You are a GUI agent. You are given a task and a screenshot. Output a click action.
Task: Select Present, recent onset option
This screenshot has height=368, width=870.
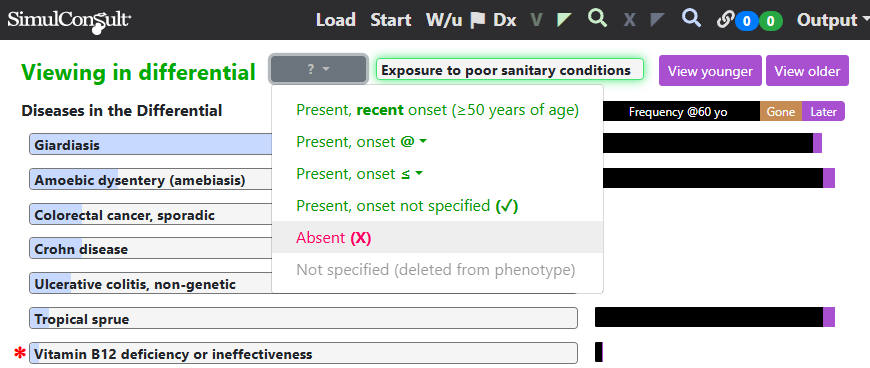coord(437,110)
